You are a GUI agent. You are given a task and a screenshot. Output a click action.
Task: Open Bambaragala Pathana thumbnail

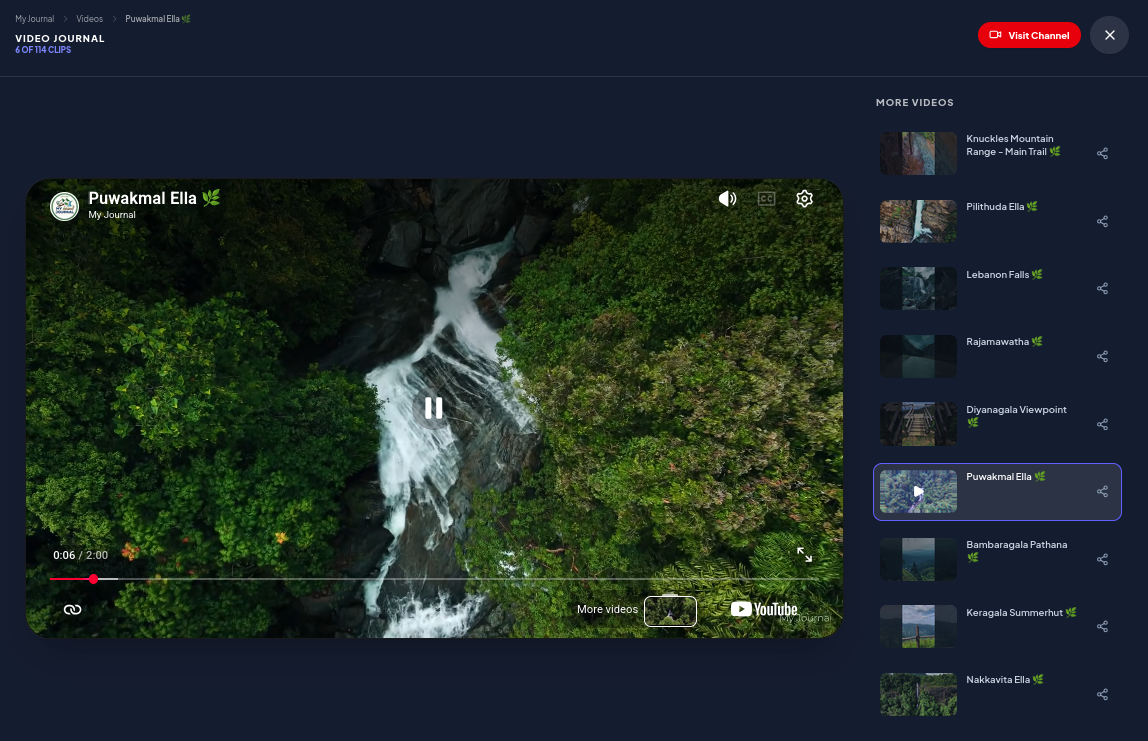[918, 559]
